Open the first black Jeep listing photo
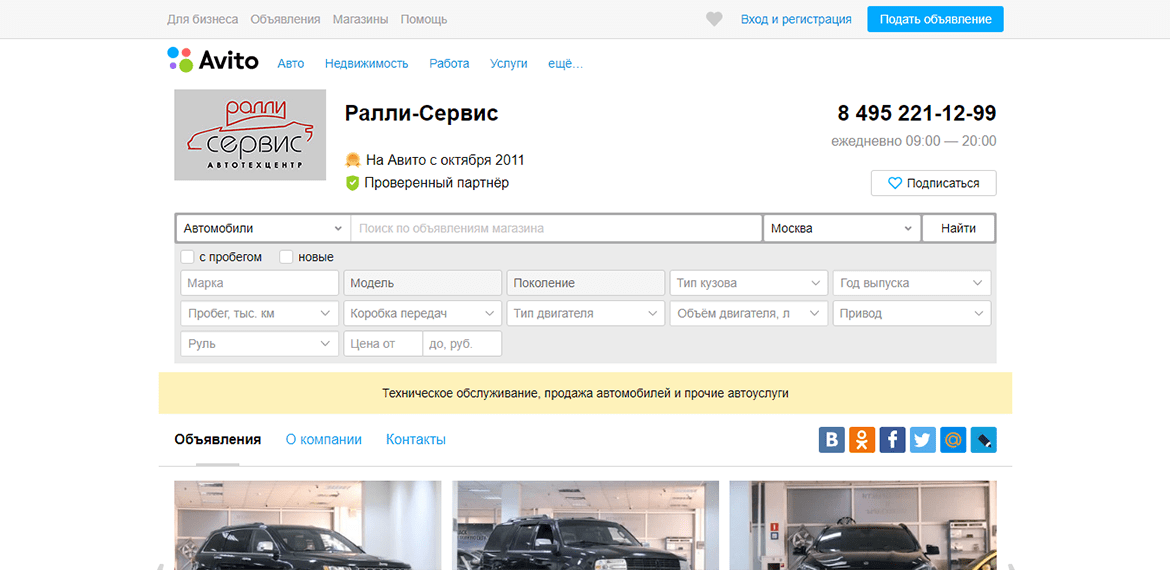The image size is (1170, 570). [x=307, y=525]
